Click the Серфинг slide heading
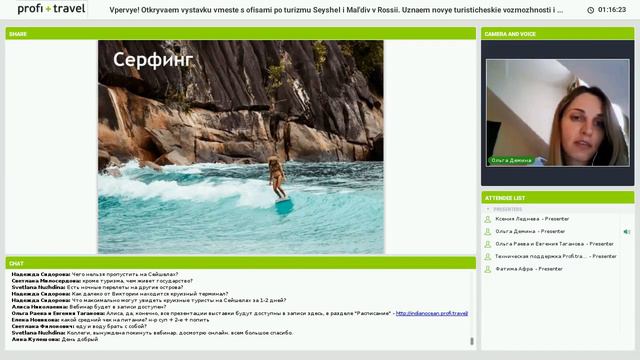Screen dimensions: 640x360 point(153,60)
